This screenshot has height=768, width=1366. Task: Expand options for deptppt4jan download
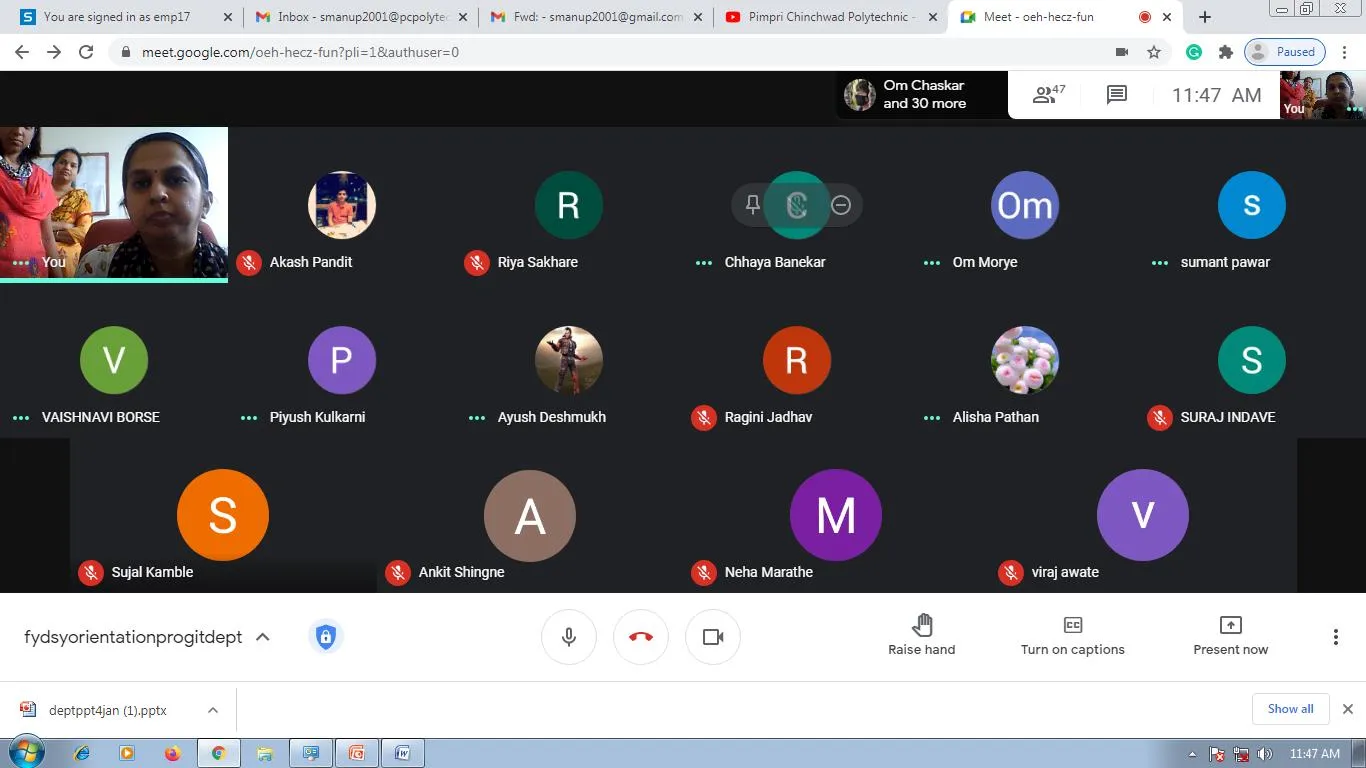[x=213, y=710]
